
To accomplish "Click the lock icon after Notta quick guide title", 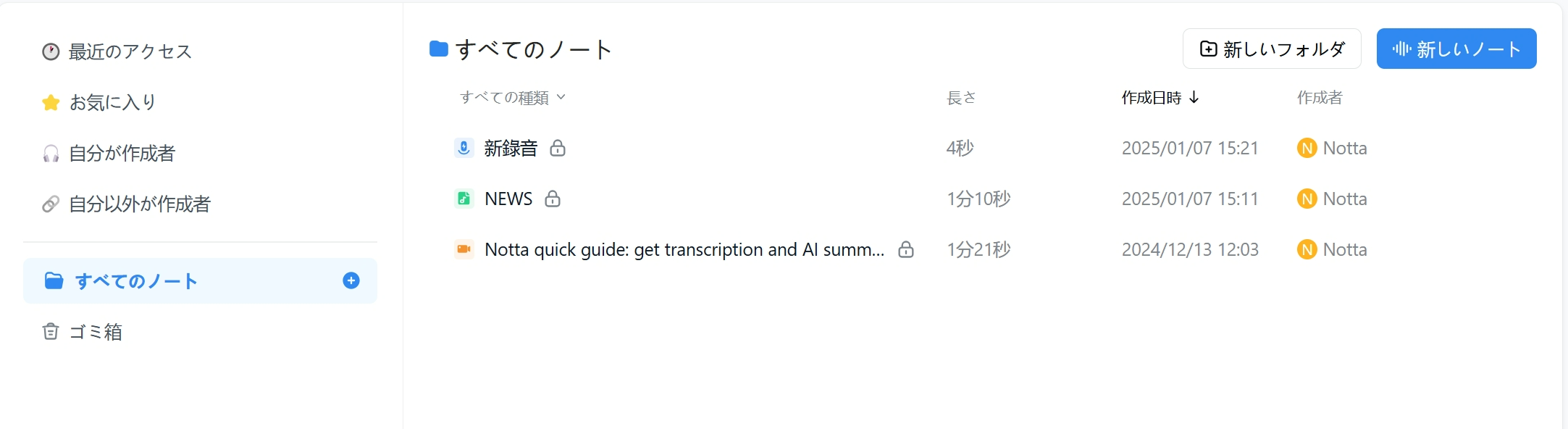I will 906,249.
